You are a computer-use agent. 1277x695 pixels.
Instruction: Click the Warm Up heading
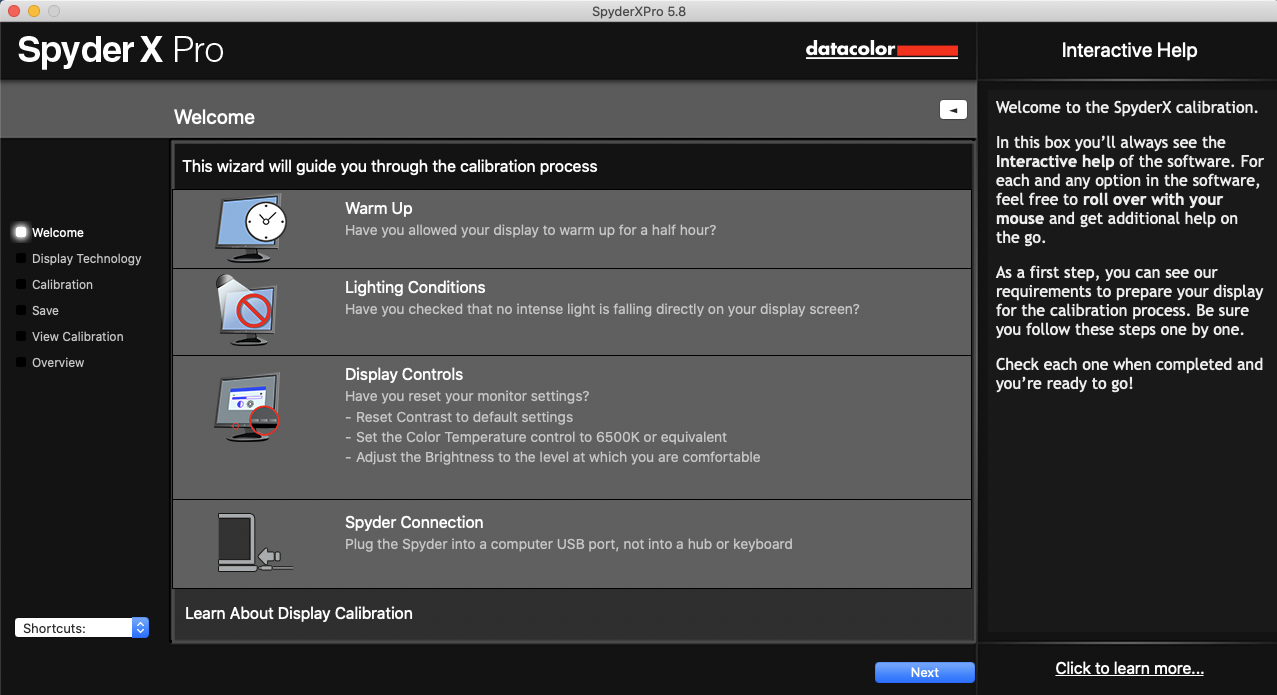tap(379, 208)
